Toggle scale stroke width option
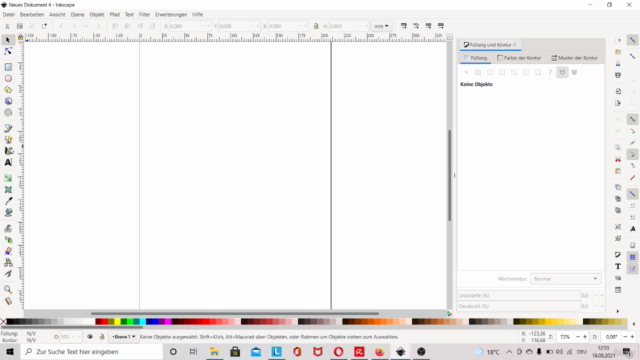The image size is (640, 360). point(404,26)
